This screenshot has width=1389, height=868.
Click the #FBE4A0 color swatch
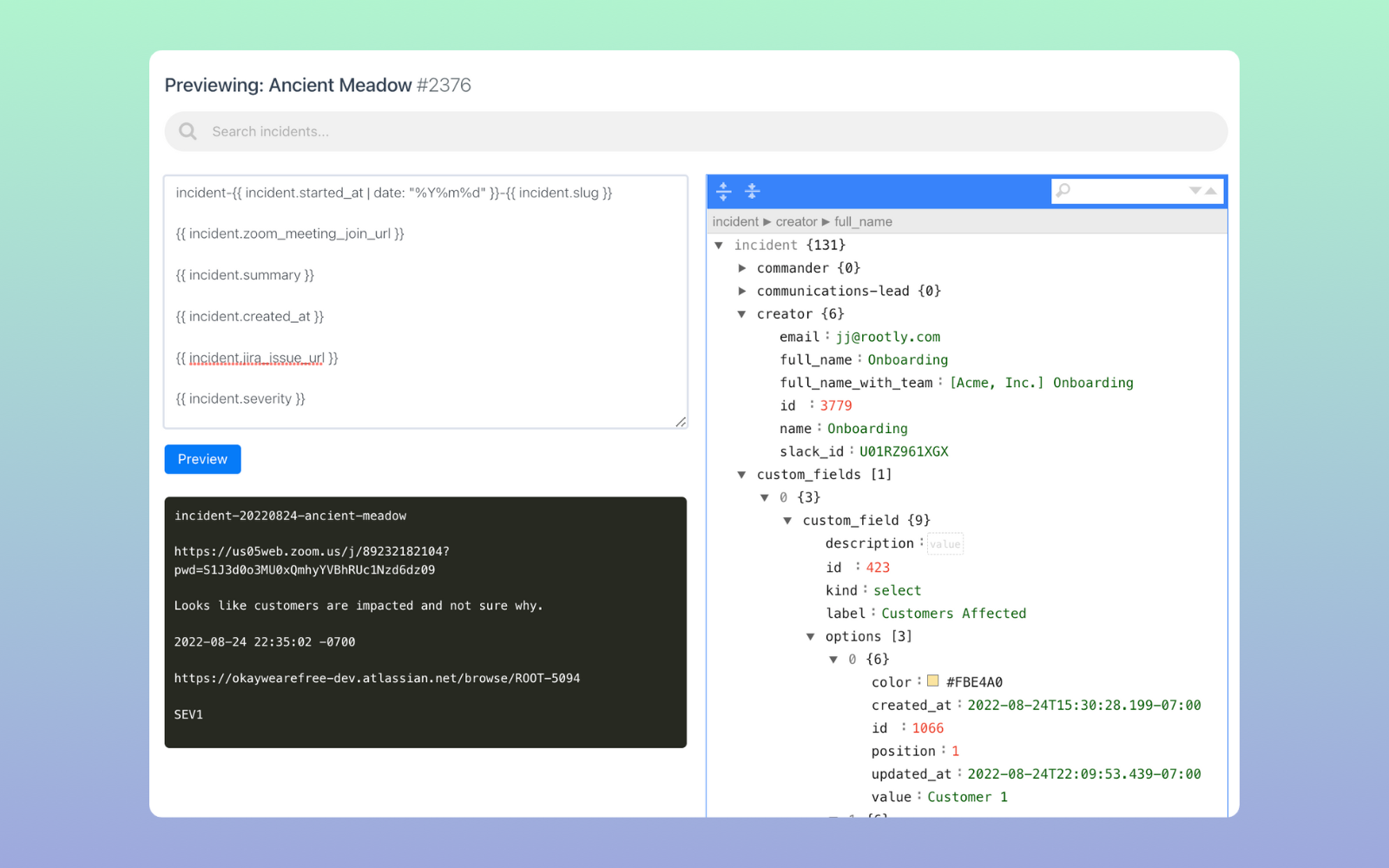coord(932,681)
